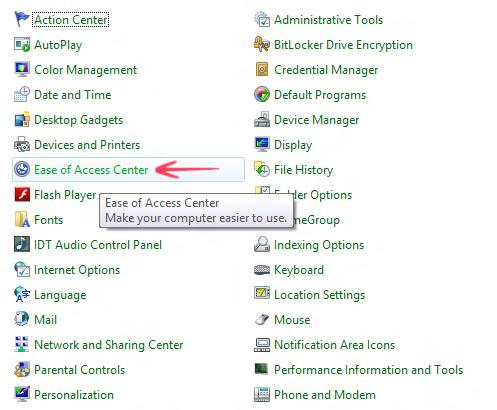Open the Device Manager link
The width and height of the screenshot is (497, 410).
click(x=317, y=120)
